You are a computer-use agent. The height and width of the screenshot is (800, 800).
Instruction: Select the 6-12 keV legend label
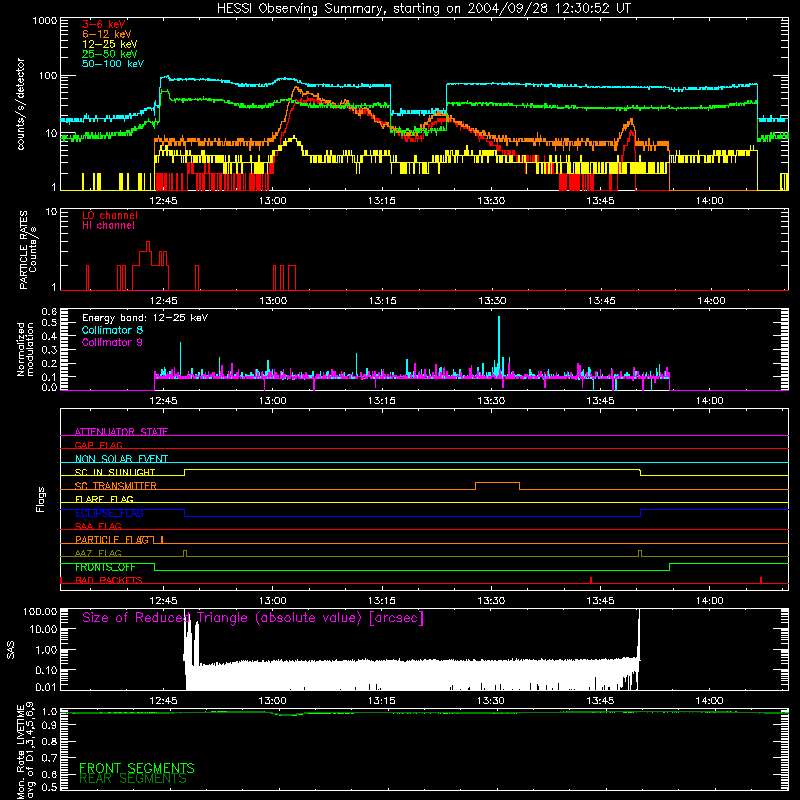(107, 34)
